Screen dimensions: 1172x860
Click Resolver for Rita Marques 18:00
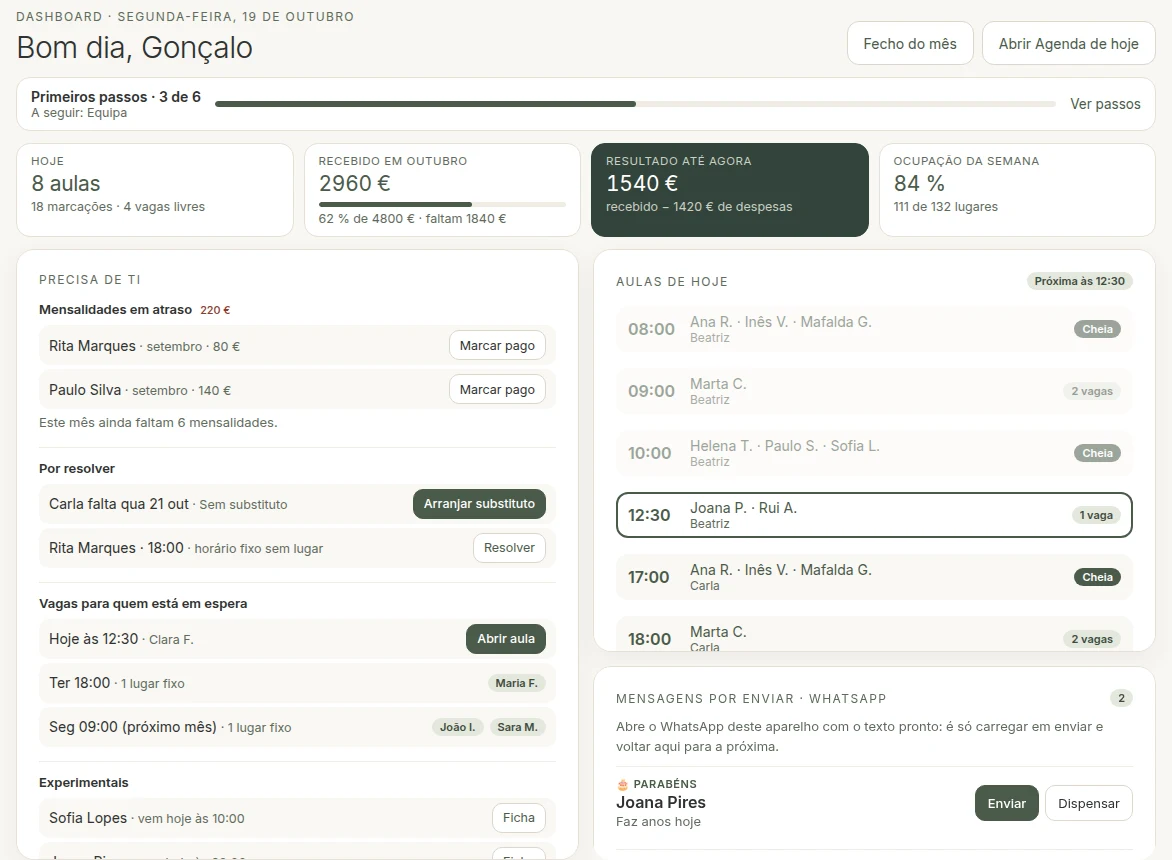click(509, 548)
